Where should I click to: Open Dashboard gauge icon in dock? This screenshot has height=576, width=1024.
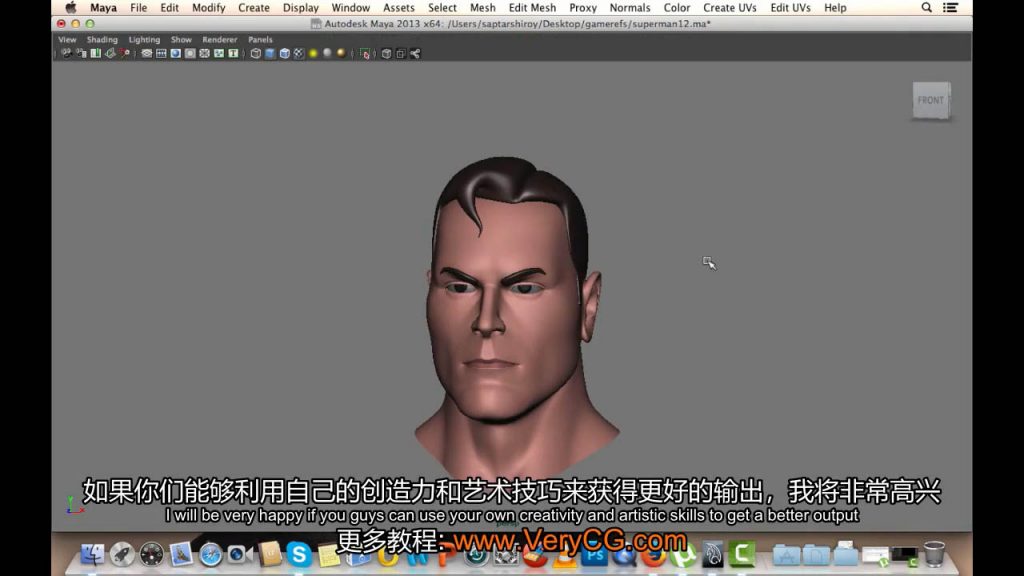click(x=152, y=555)
